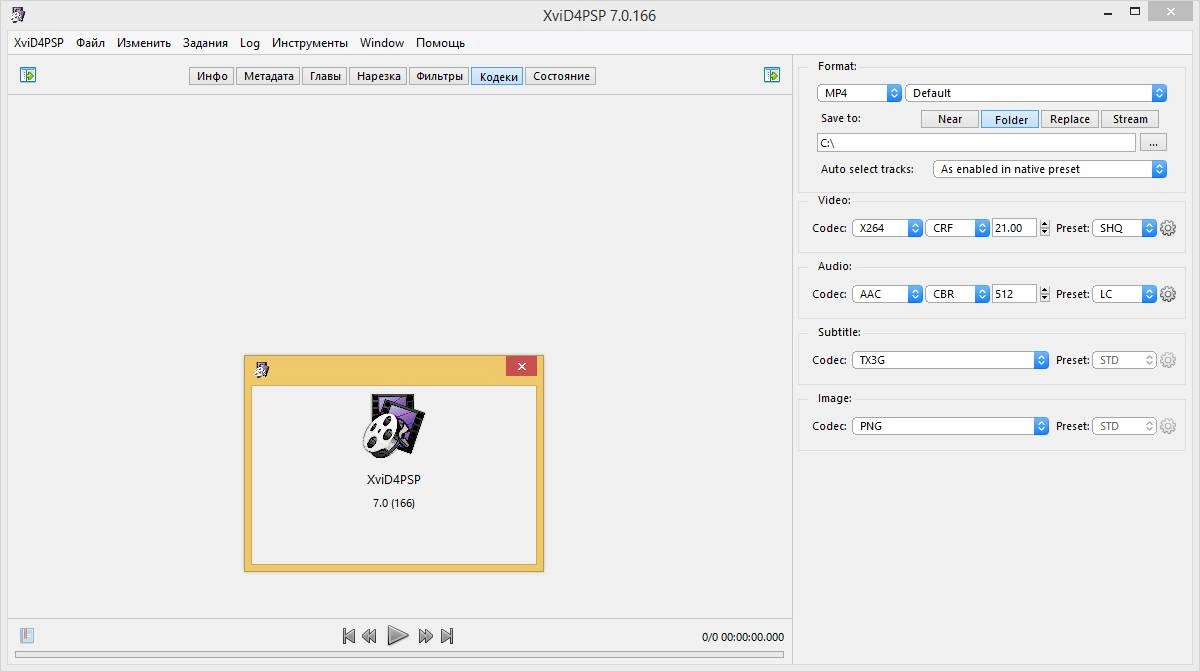This screenshot has height=672, width=1200.
Task: Open the Помощь menu
Action: point(440,43)
